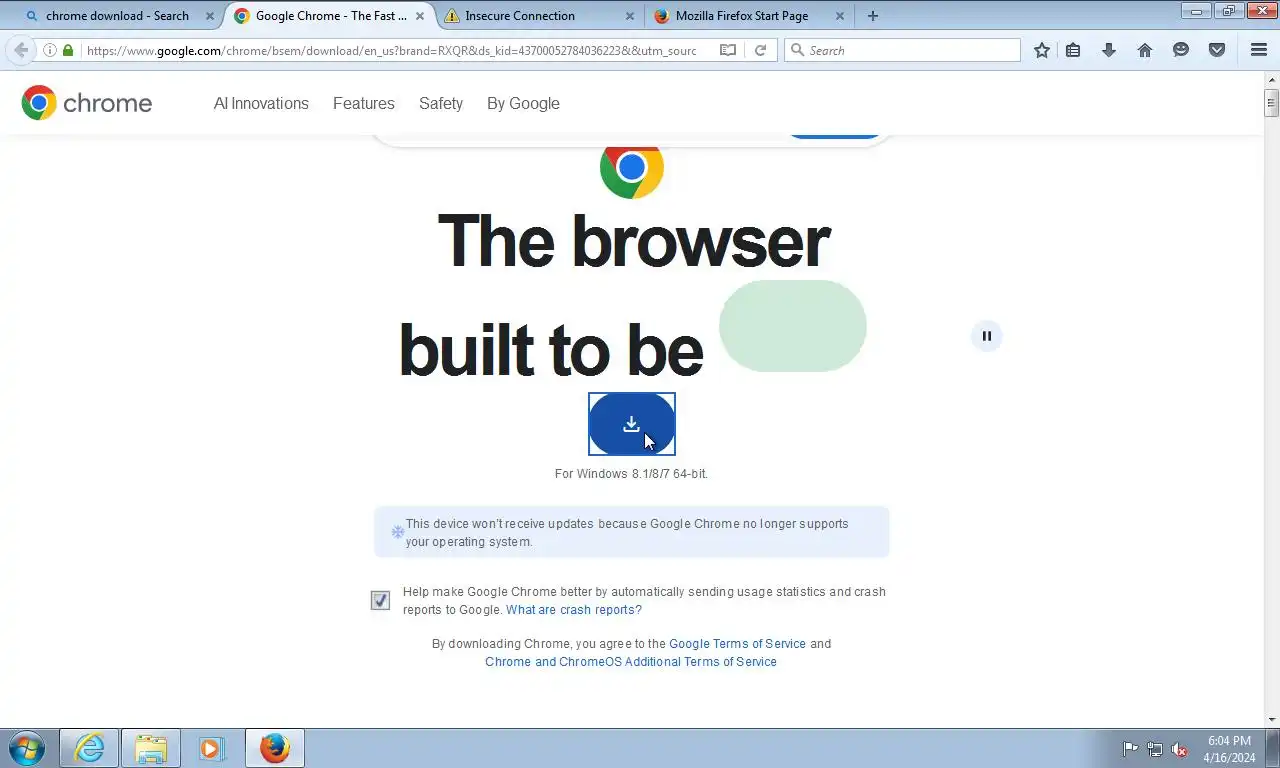The width and height of the screenshot is (1280, 768).
Task: Open the Safety menu item
Action: click(x=441, y=103)
